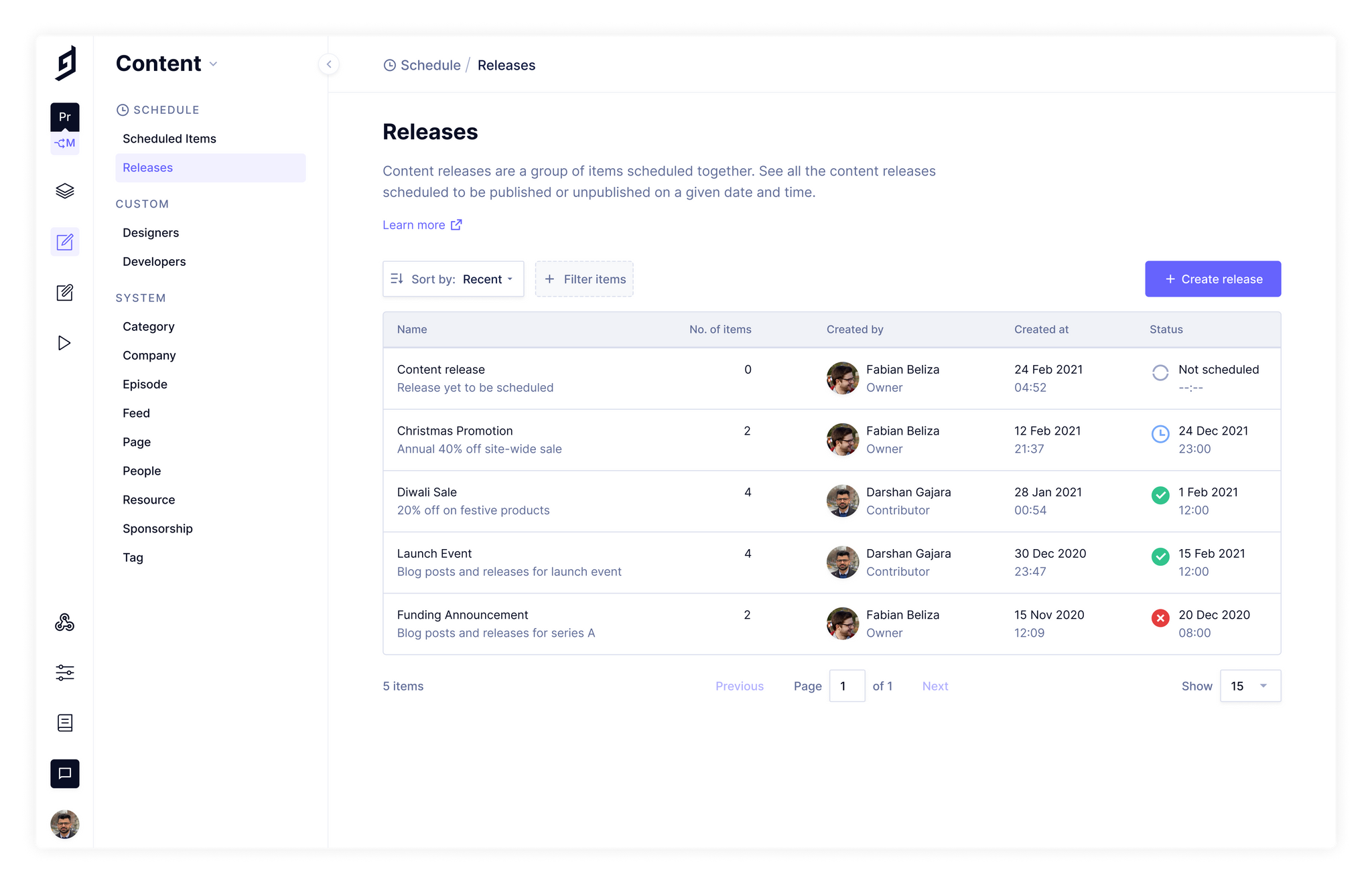Open the Show 15 page size dropdown
Image resolution: width=1372 pixels, height=884 pixels.
(x=1250, y=686)
